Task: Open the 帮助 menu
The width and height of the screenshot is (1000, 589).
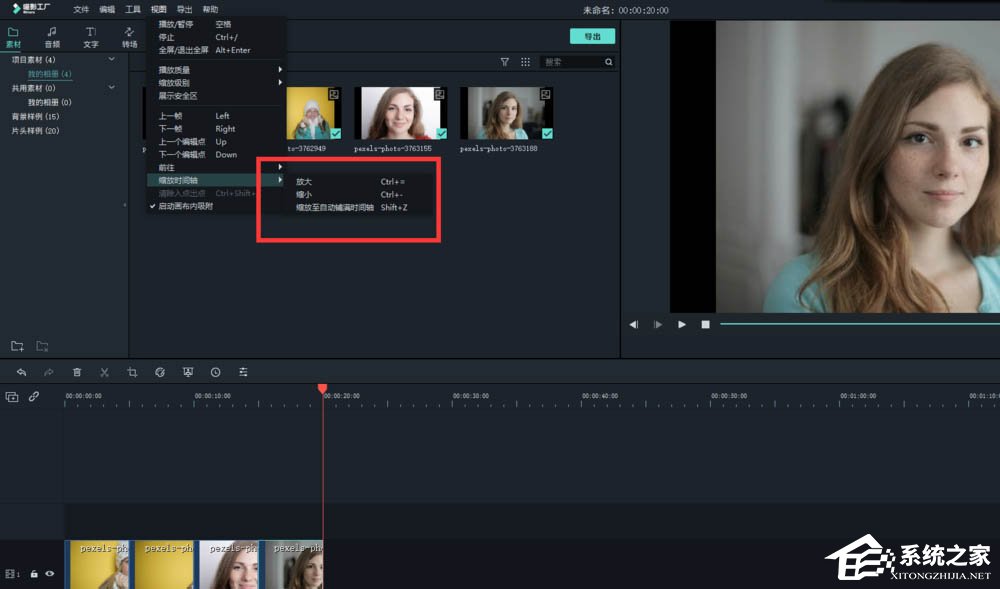Action: pos(210,10)
